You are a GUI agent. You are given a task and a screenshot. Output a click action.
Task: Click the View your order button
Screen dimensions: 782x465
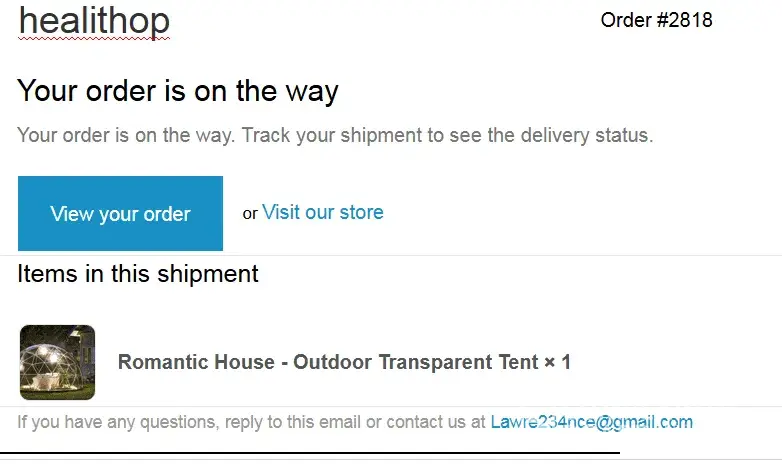pyautogui.click(x=120, y=213)
